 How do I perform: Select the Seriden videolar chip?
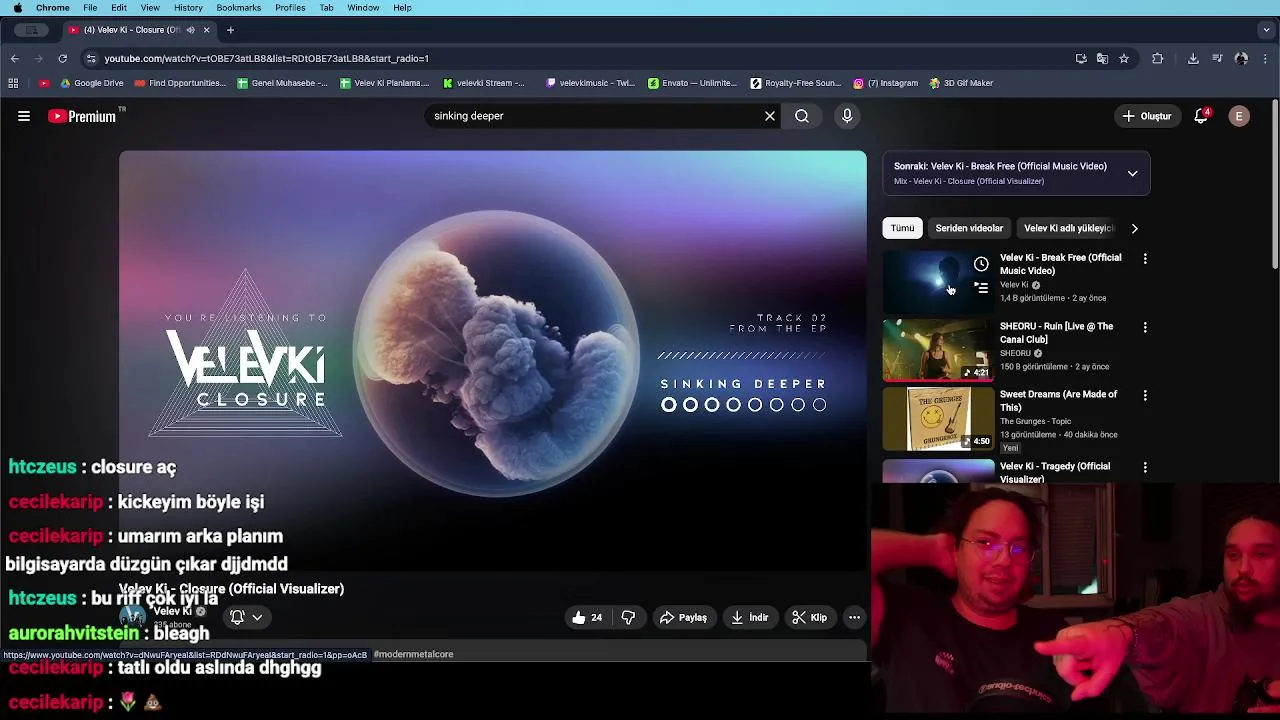(x=969, y=228)
